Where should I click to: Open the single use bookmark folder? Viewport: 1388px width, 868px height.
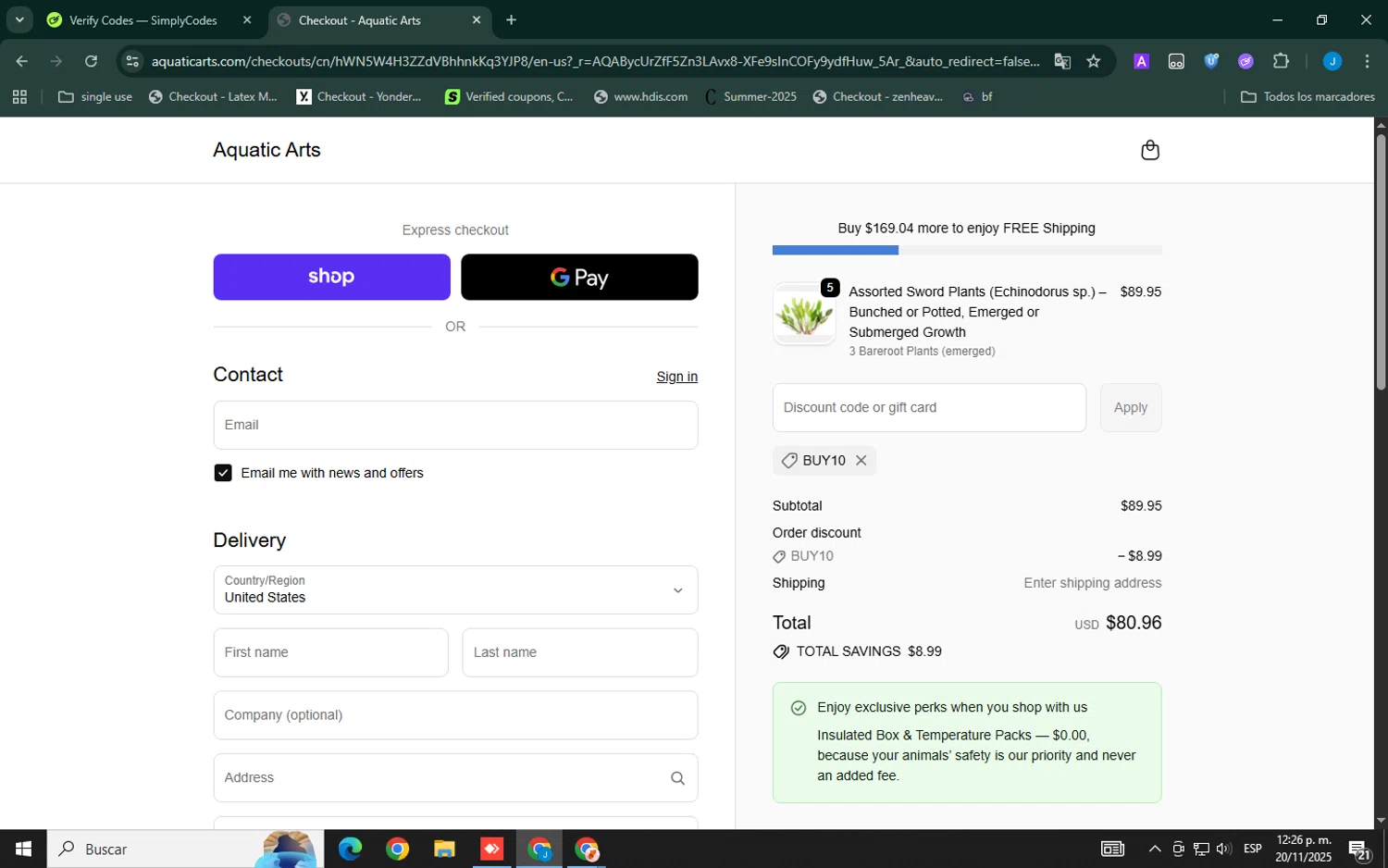coord(95,96)
